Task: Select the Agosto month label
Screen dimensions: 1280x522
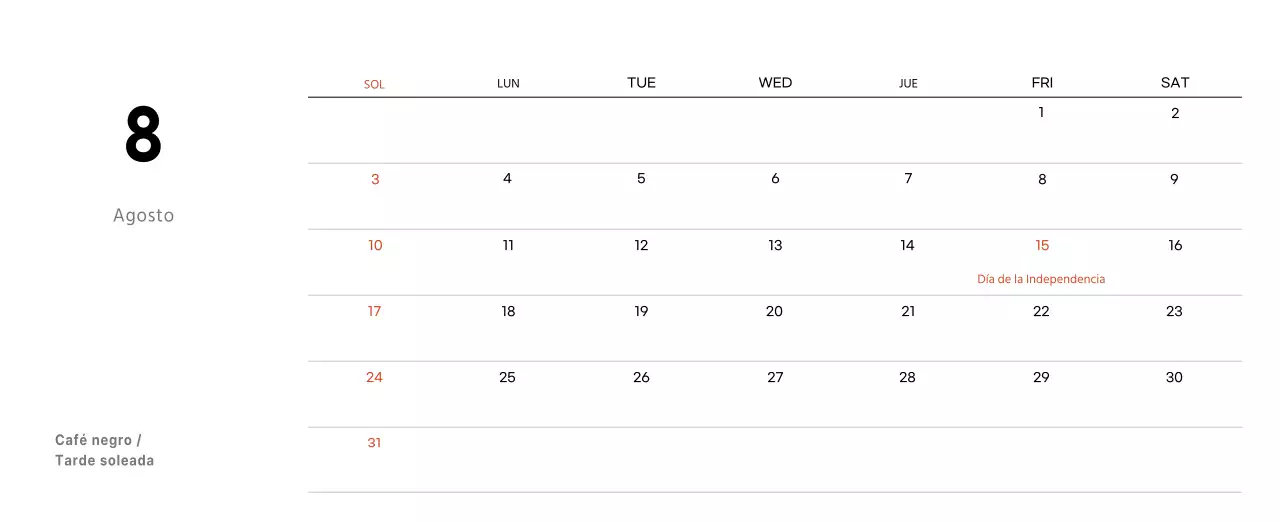Action: (143, 215)
